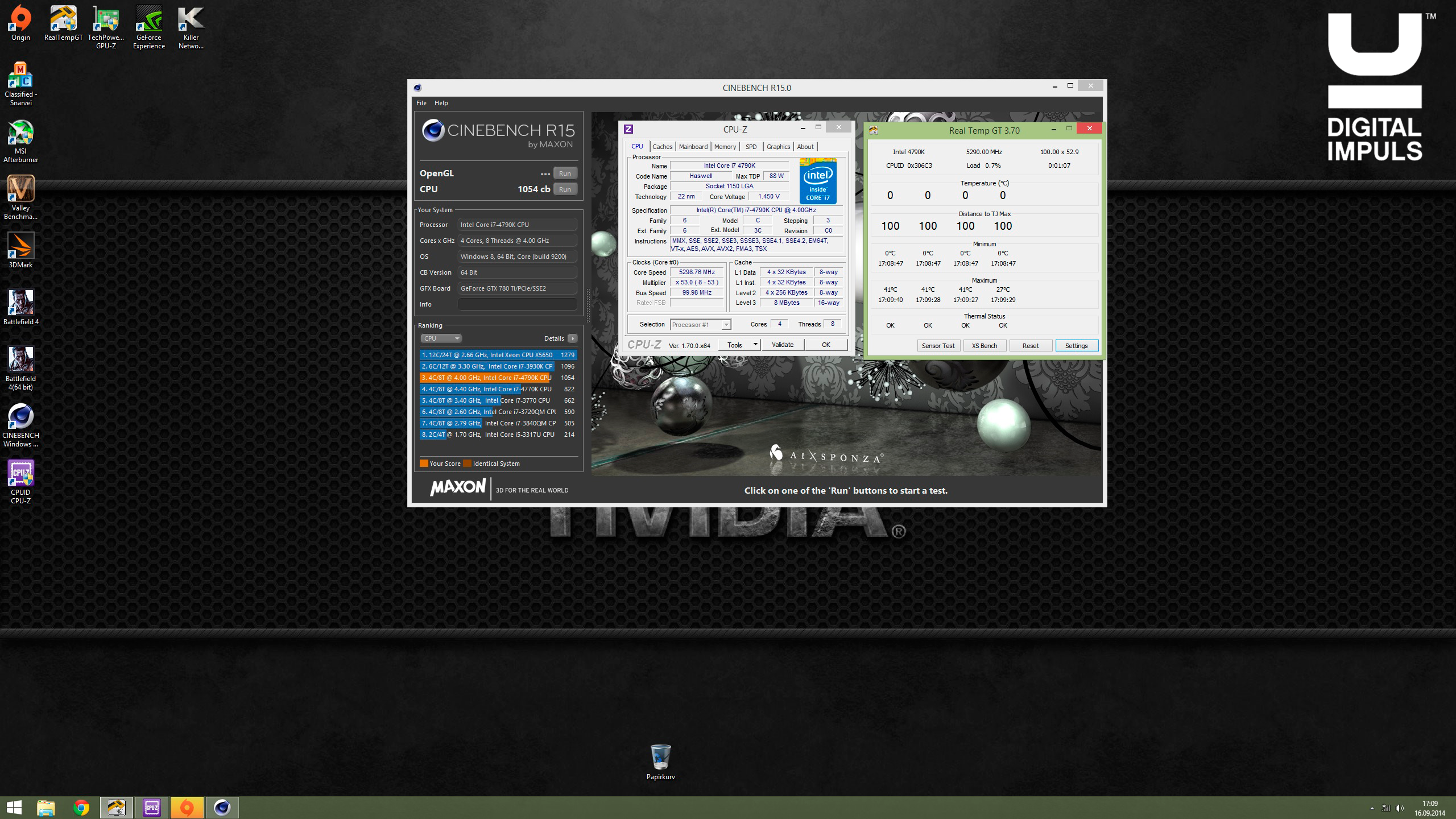Run the CPU test in Cinebench
Screen dimensions: 1456x819
pyautogui.click(x=565, y=189)
